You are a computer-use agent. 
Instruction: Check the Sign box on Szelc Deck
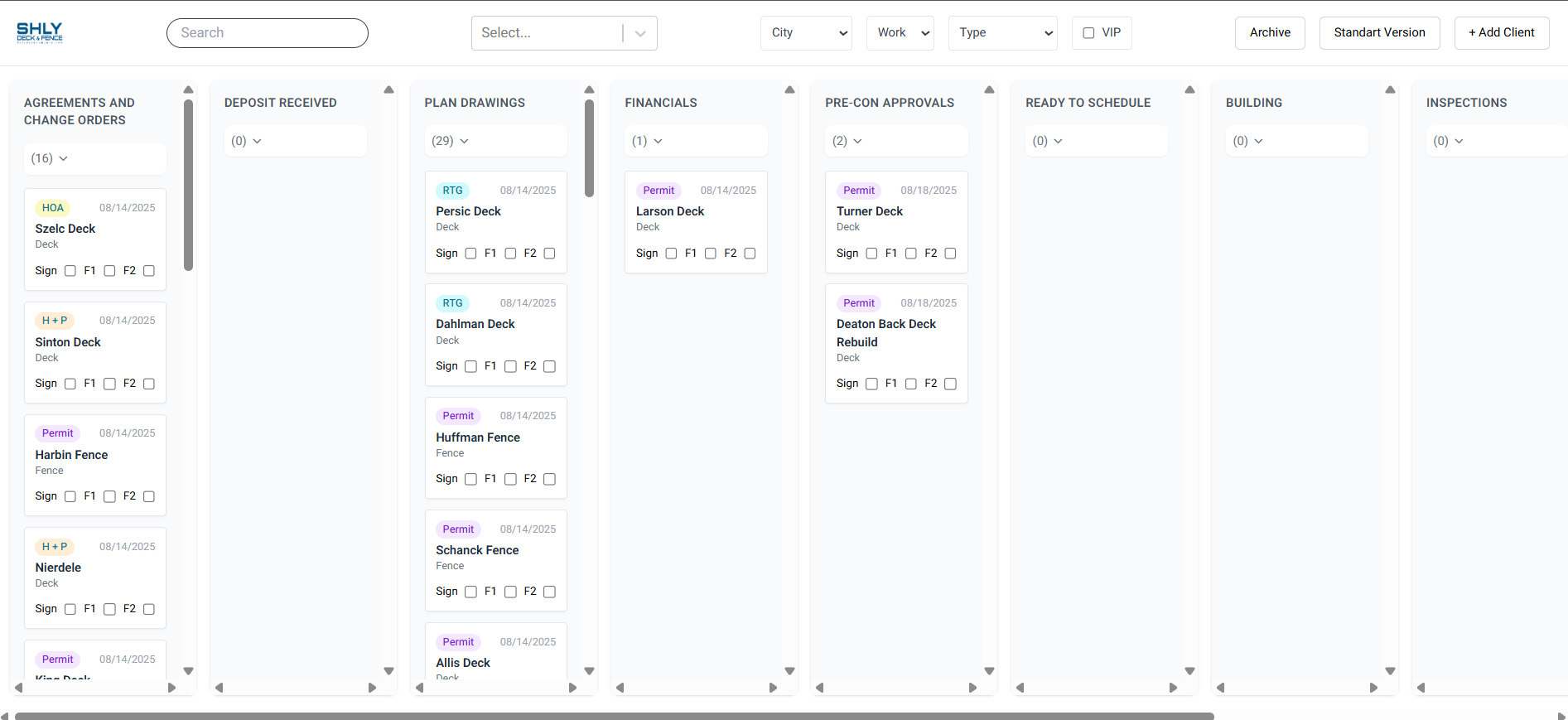point(70,271)
